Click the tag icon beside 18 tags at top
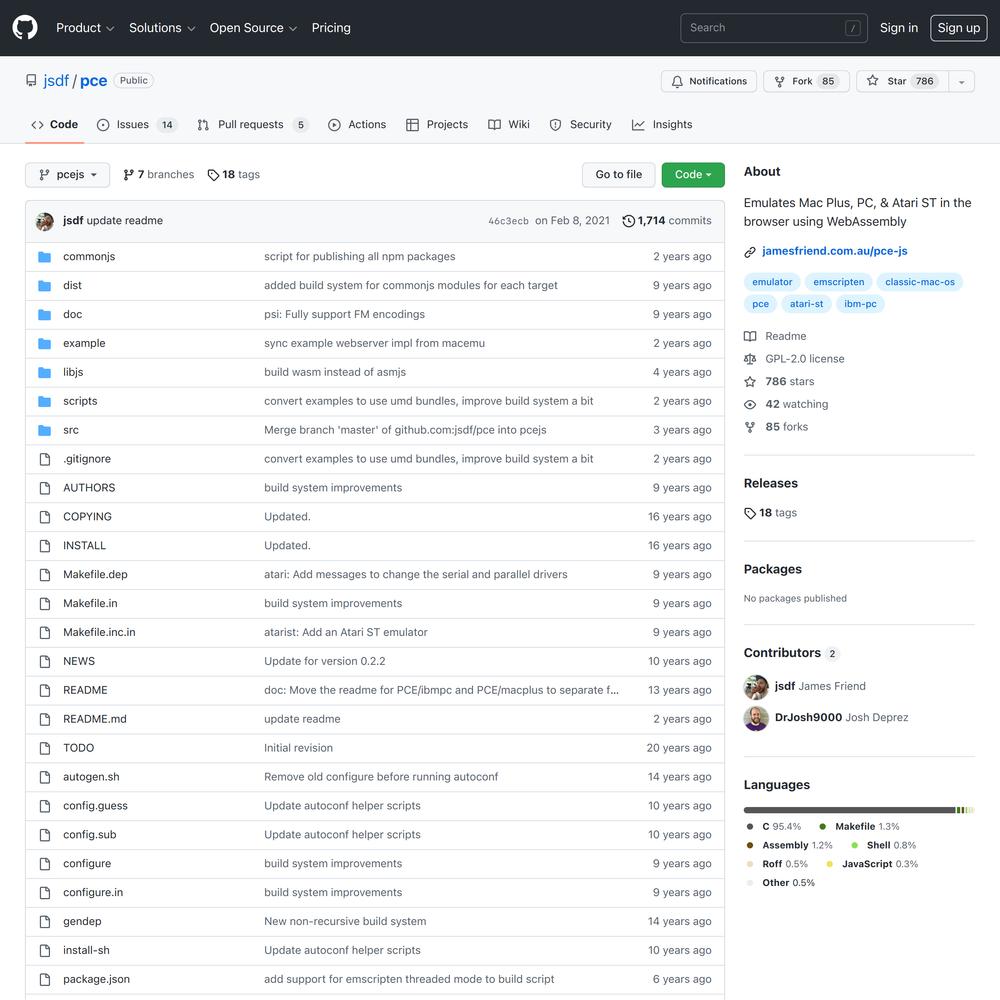This screenshot has width=1000, height=1000. [213, 175]
